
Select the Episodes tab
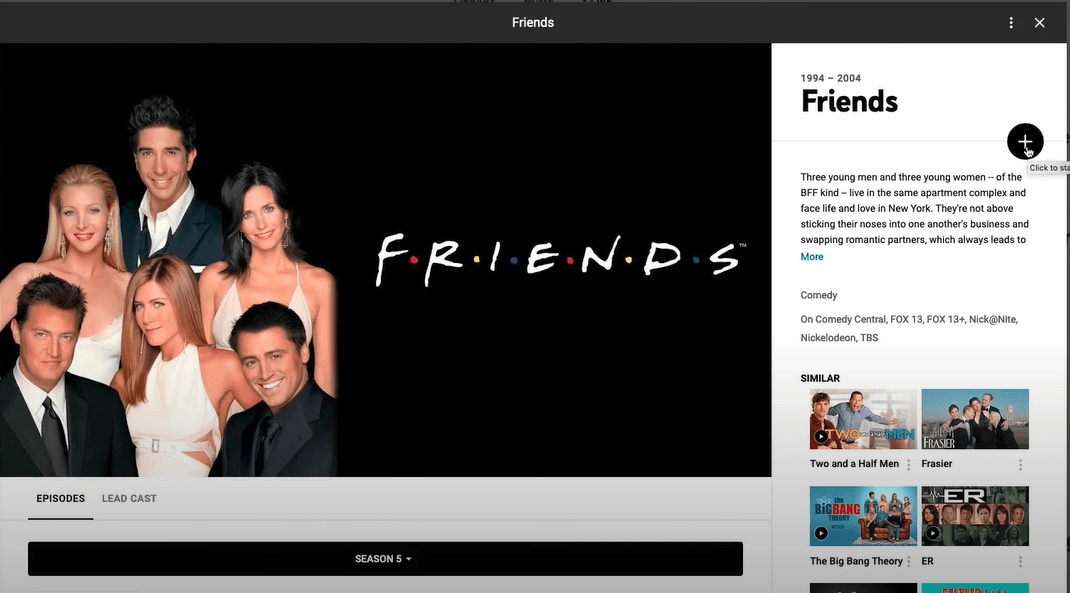61,499
